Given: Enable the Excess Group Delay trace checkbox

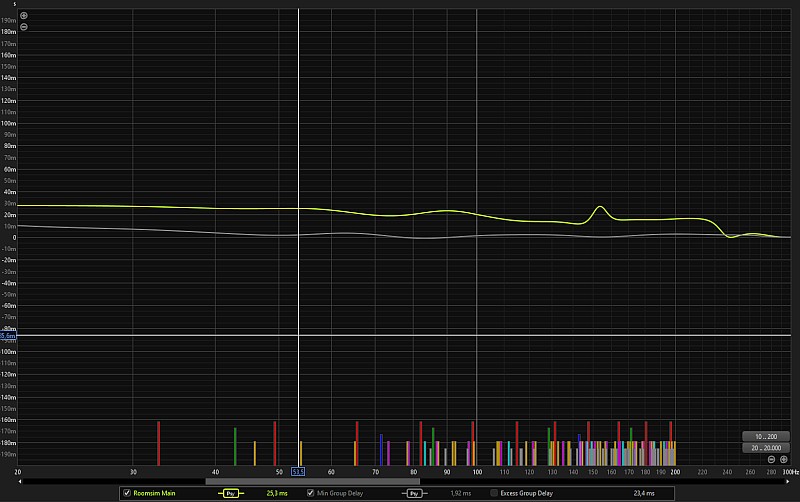Looking at the screenshot, I should coord(494,493).
